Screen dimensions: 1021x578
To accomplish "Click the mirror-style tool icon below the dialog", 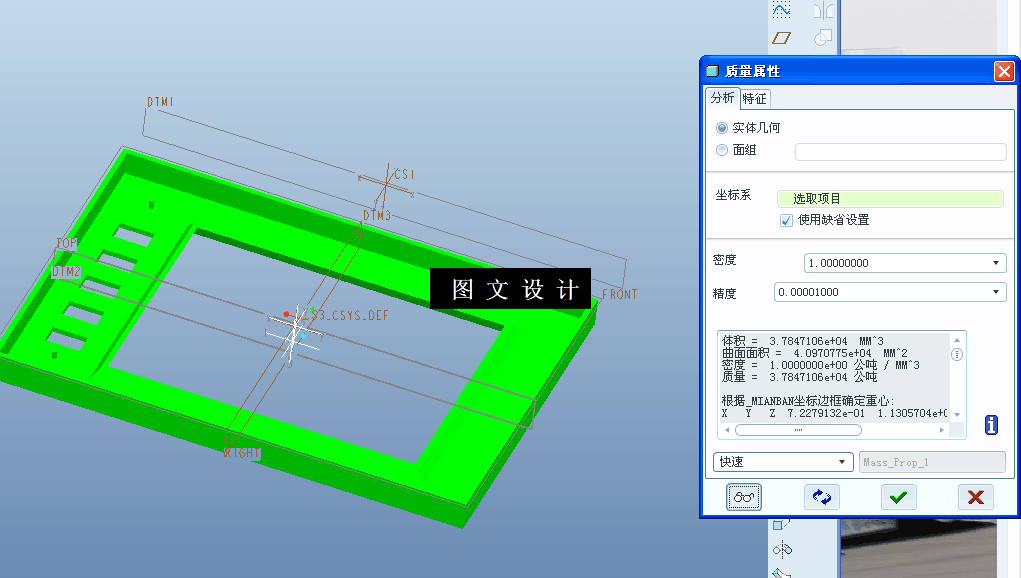I will (782, 550).
